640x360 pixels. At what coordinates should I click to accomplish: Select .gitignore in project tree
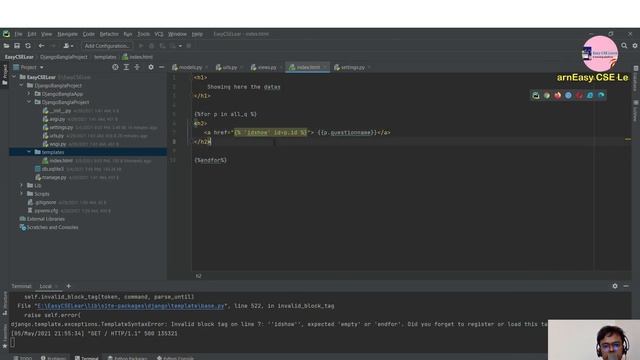tap(45, 202)
